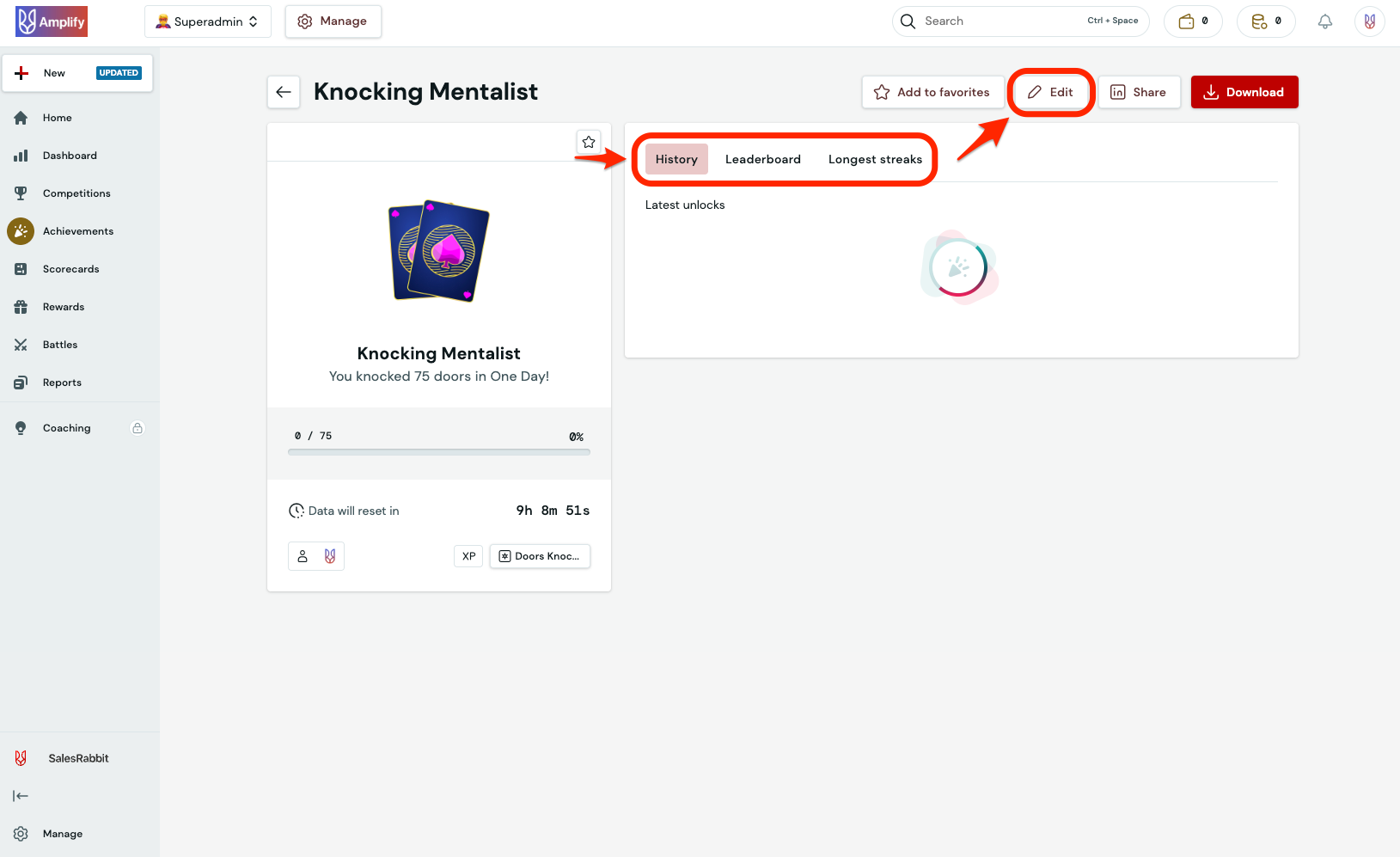
Task: Open the Superadmin role dropdown
Action: click(207, 21)
